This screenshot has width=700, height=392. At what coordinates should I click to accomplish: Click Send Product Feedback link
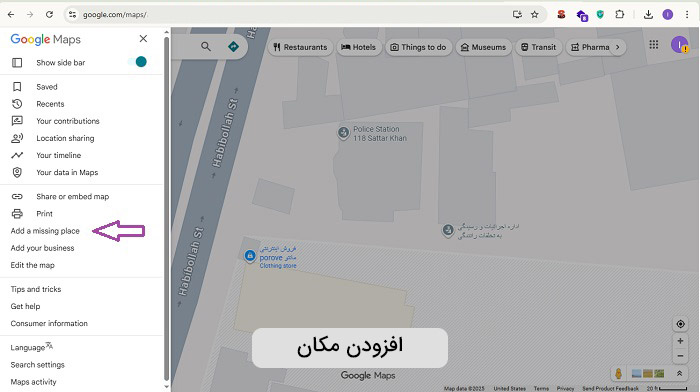[610, 388]
